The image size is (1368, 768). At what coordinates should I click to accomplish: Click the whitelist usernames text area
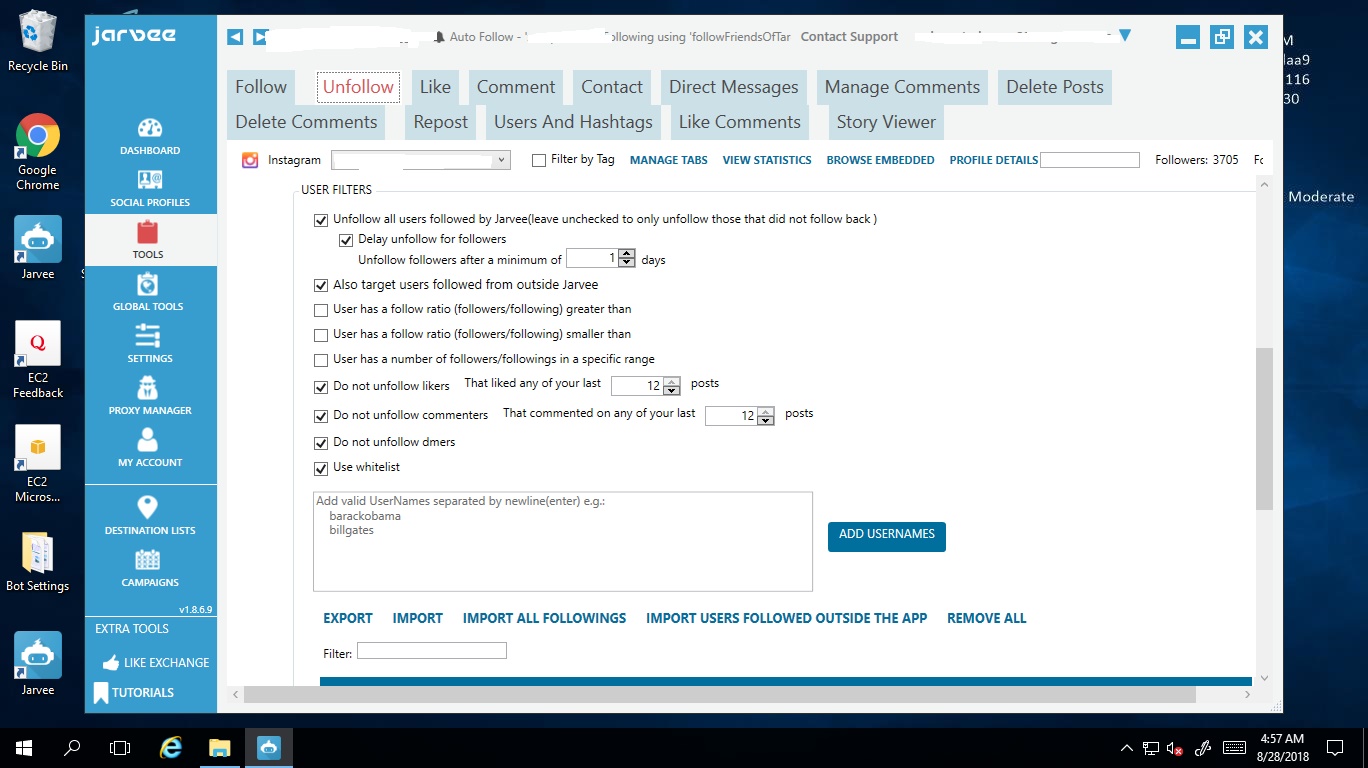click(563, 541)
